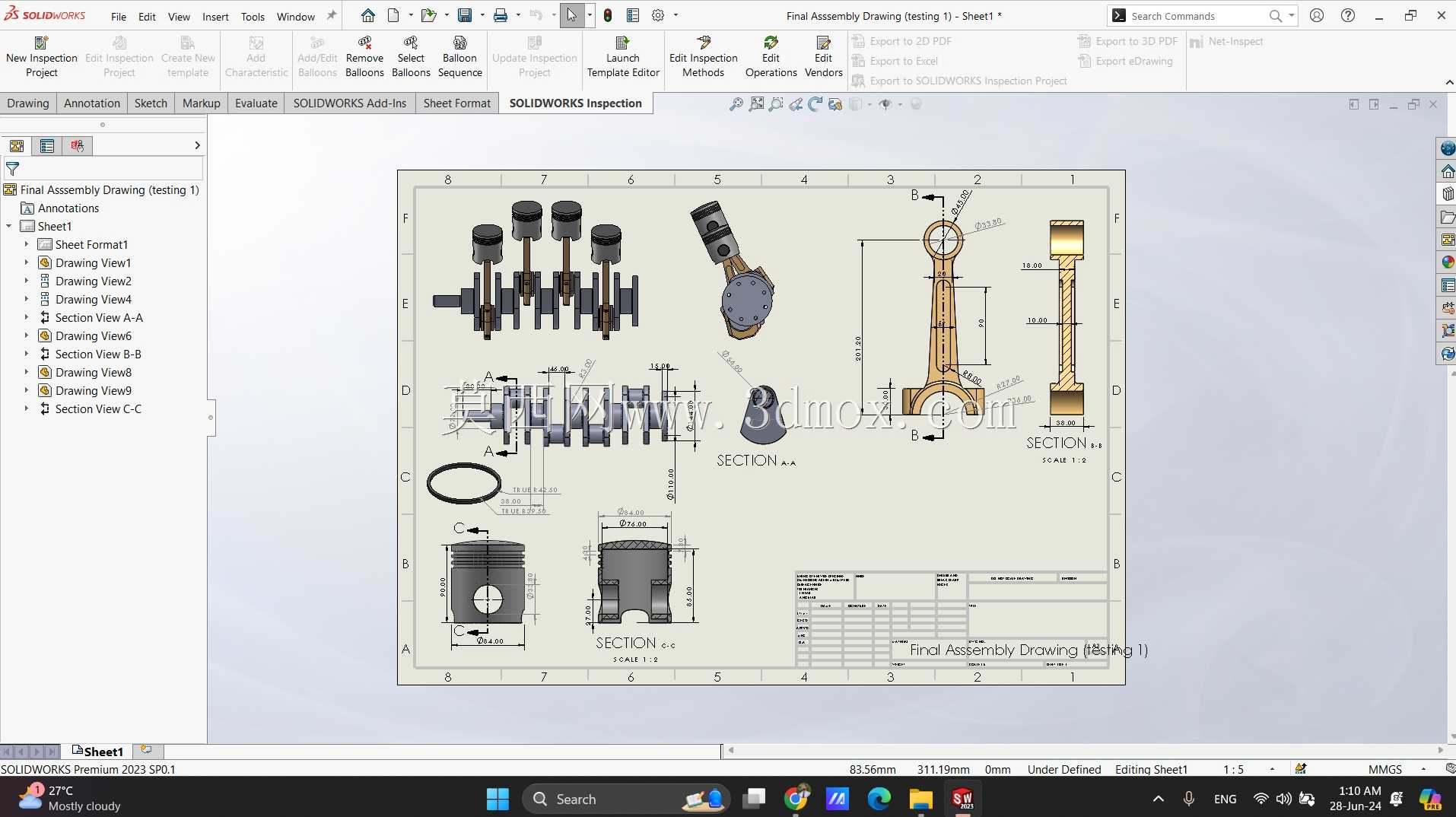Viewport: 1456px width, 817px height.
Task: Click the user account icon
Action: (x=1317, y=15)
